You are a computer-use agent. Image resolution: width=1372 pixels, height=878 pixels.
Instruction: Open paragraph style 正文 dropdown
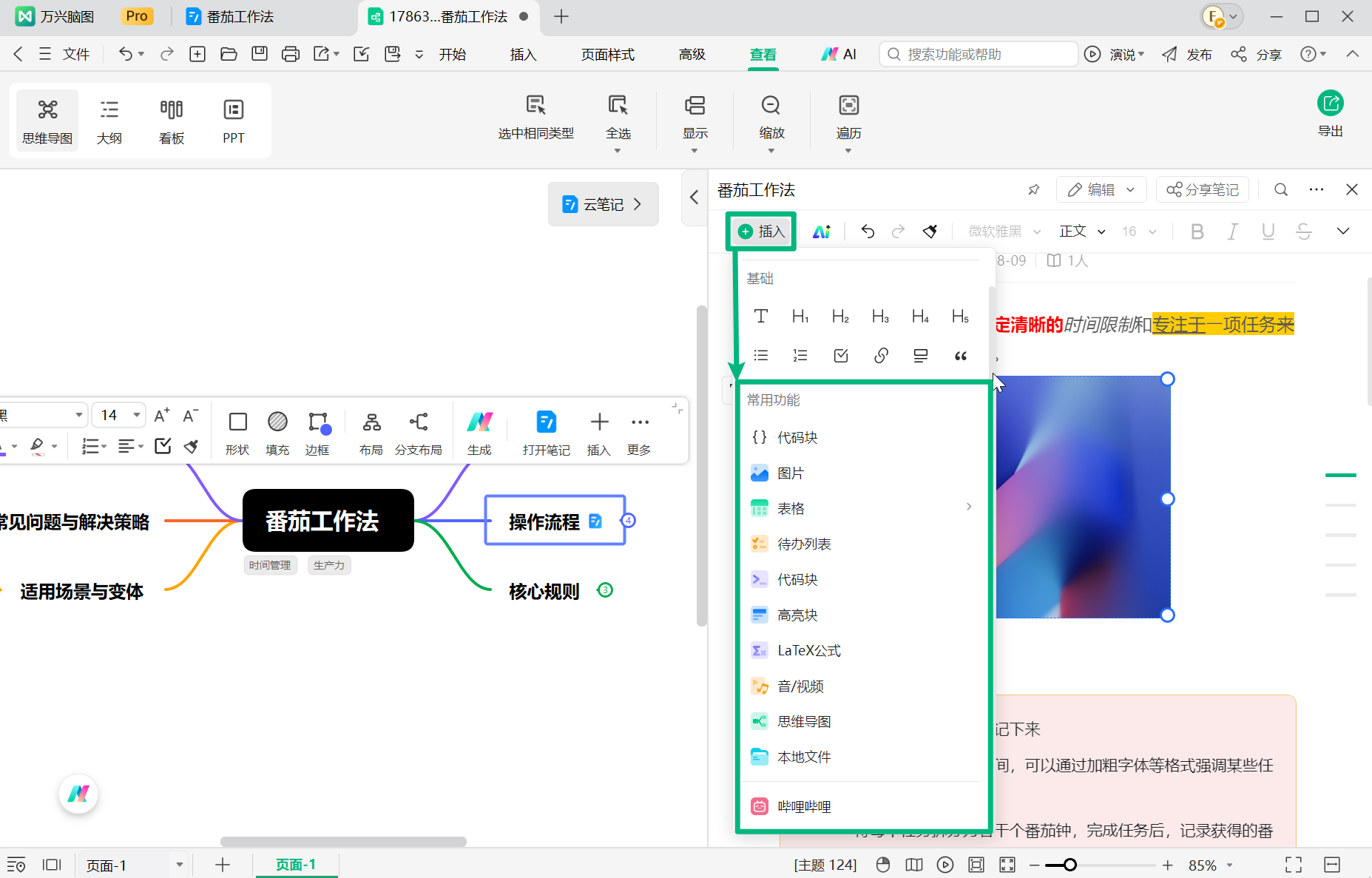click(x=1082, y=232)
